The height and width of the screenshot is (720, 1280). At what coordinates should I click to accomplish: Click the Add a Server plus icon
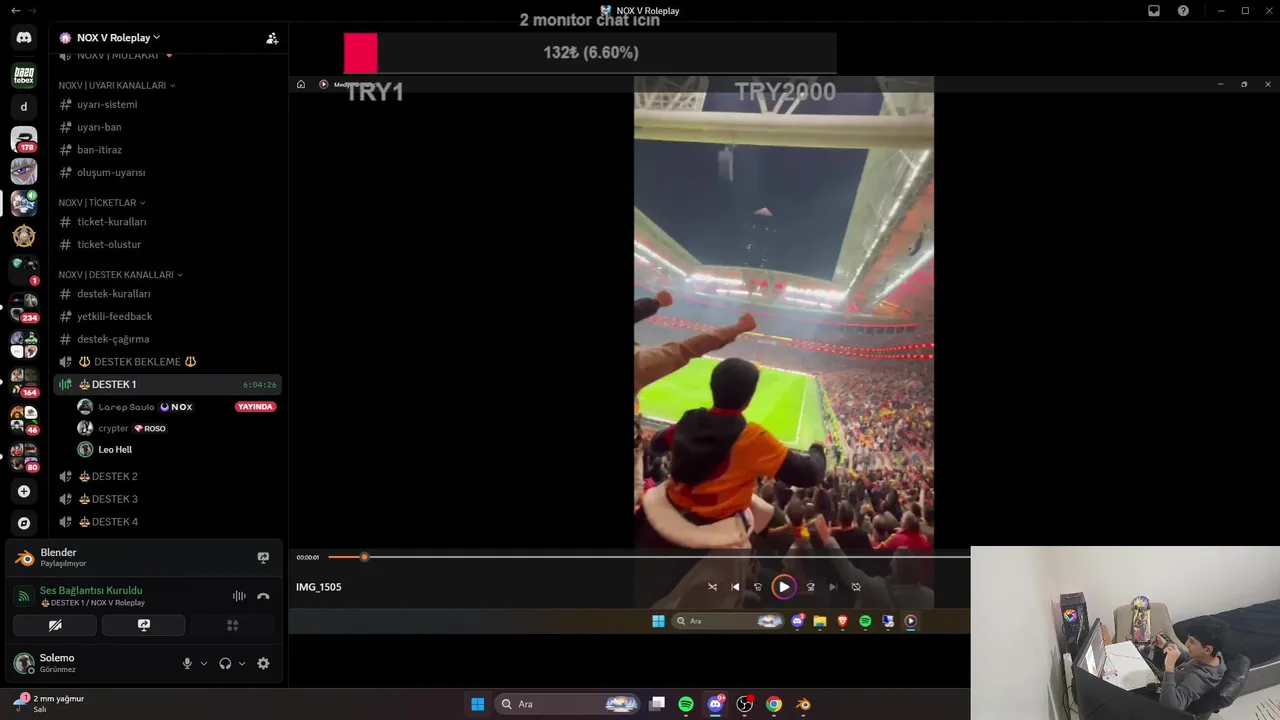tap(24, 491)
